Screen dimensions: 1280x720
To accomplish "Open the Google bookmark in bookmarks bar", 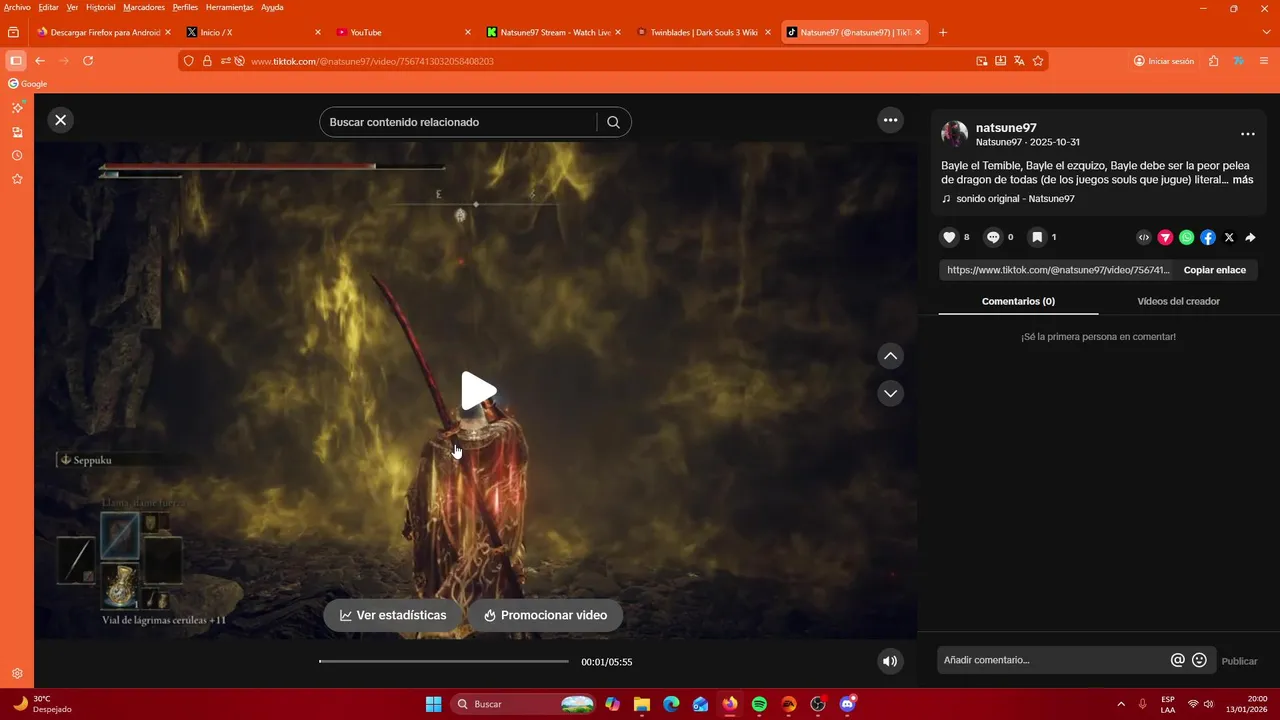I will (28, 84).
